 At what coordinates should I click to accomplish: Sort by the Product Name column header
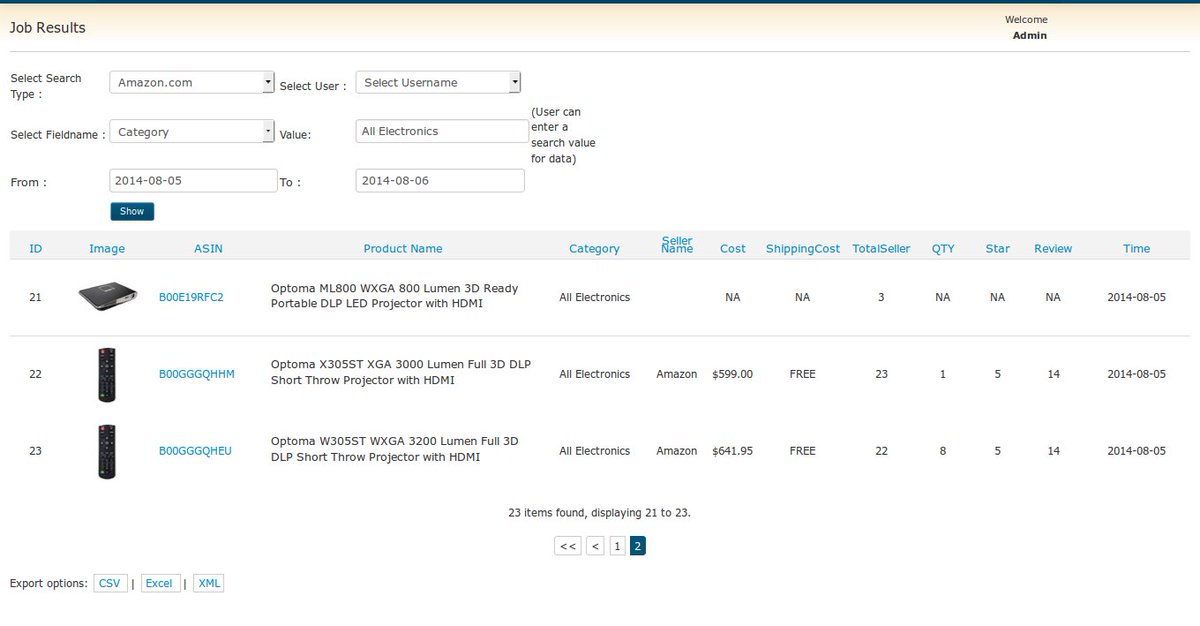point(403,248)
